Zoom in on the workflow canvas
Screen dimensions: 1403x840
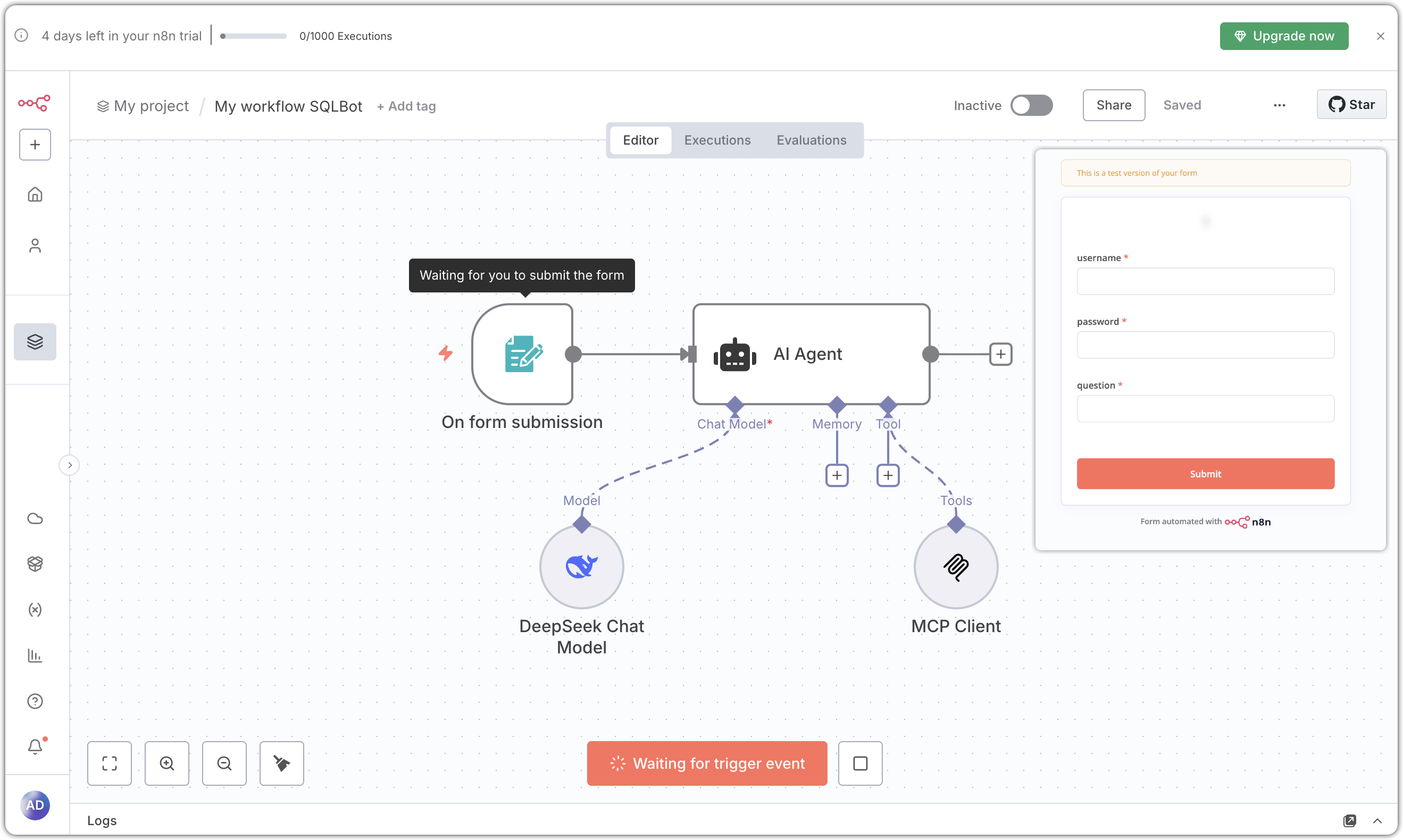point(167,763)
